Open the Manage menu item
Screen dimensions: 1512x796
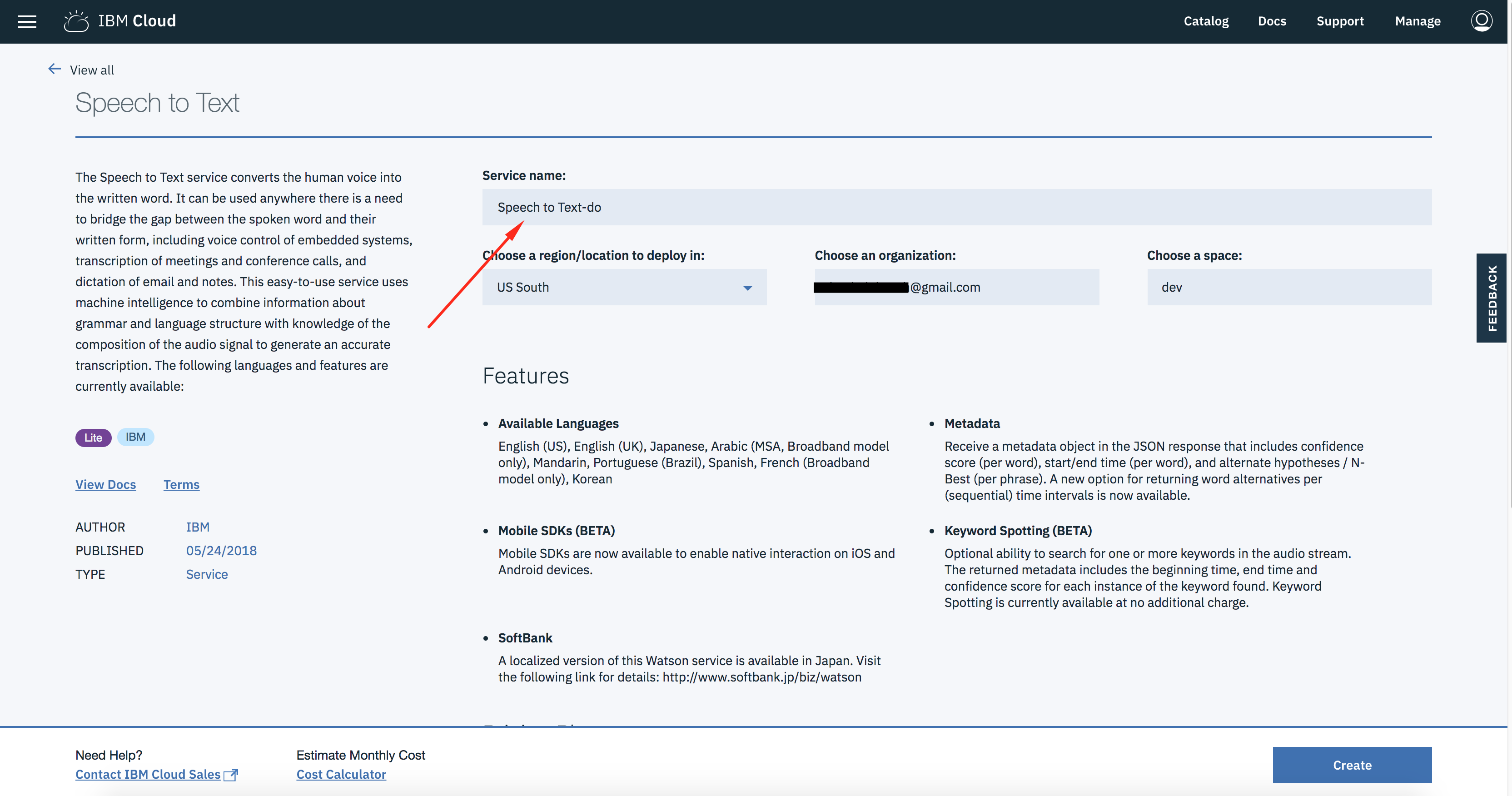(x=1417, y=21)
